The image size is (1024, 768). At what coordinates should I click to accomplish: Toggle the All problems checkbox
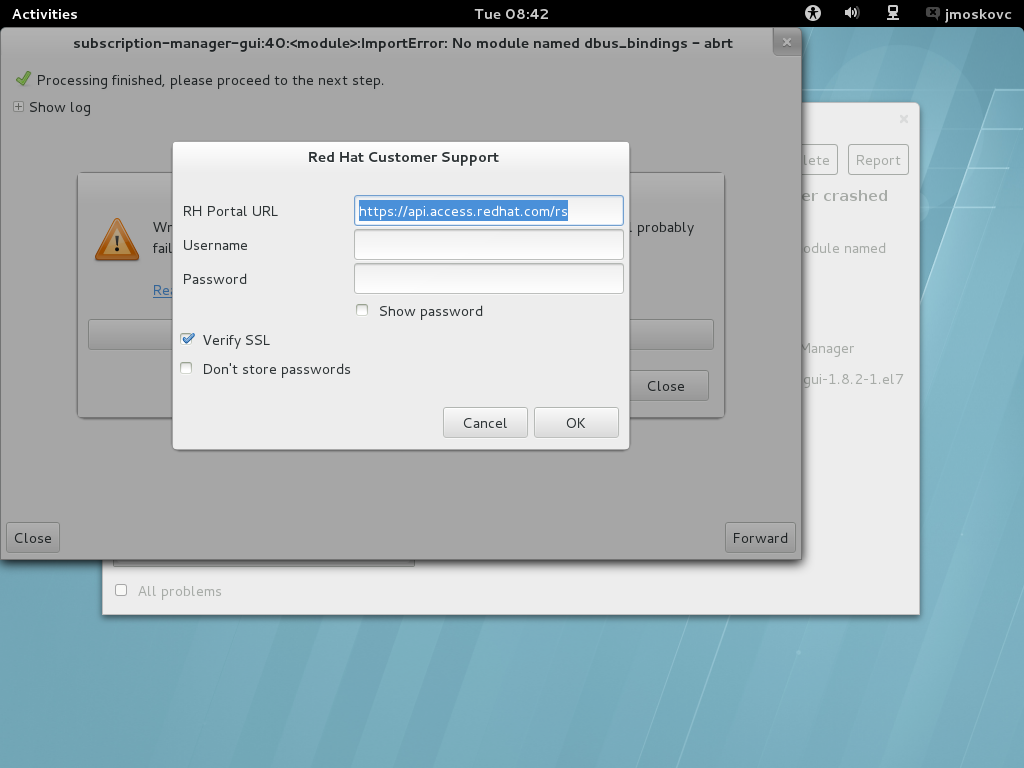(121, 590)
